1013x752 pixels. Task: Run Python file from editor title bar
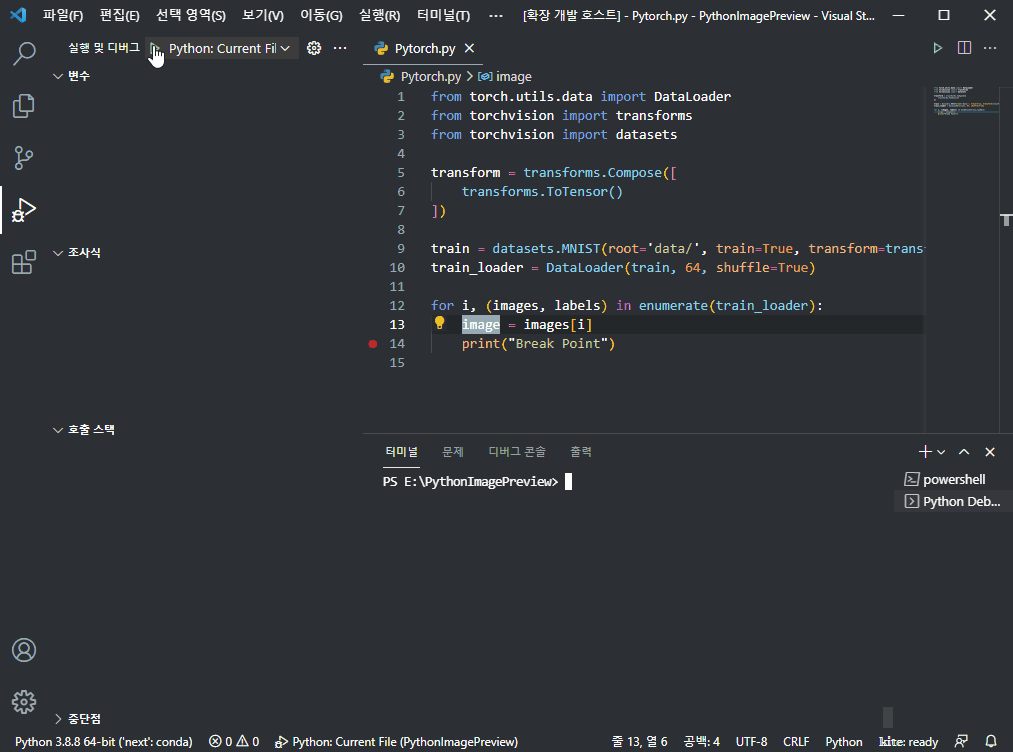coord(937,48)
